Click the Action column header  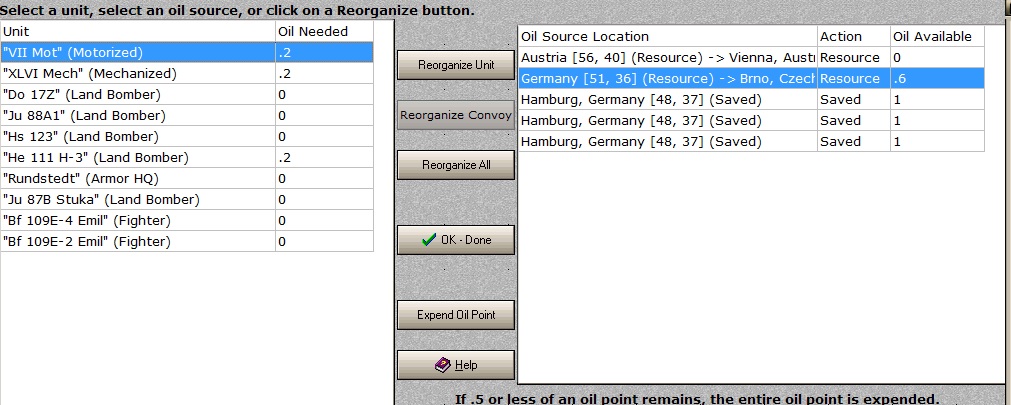(x=854, y=37)
